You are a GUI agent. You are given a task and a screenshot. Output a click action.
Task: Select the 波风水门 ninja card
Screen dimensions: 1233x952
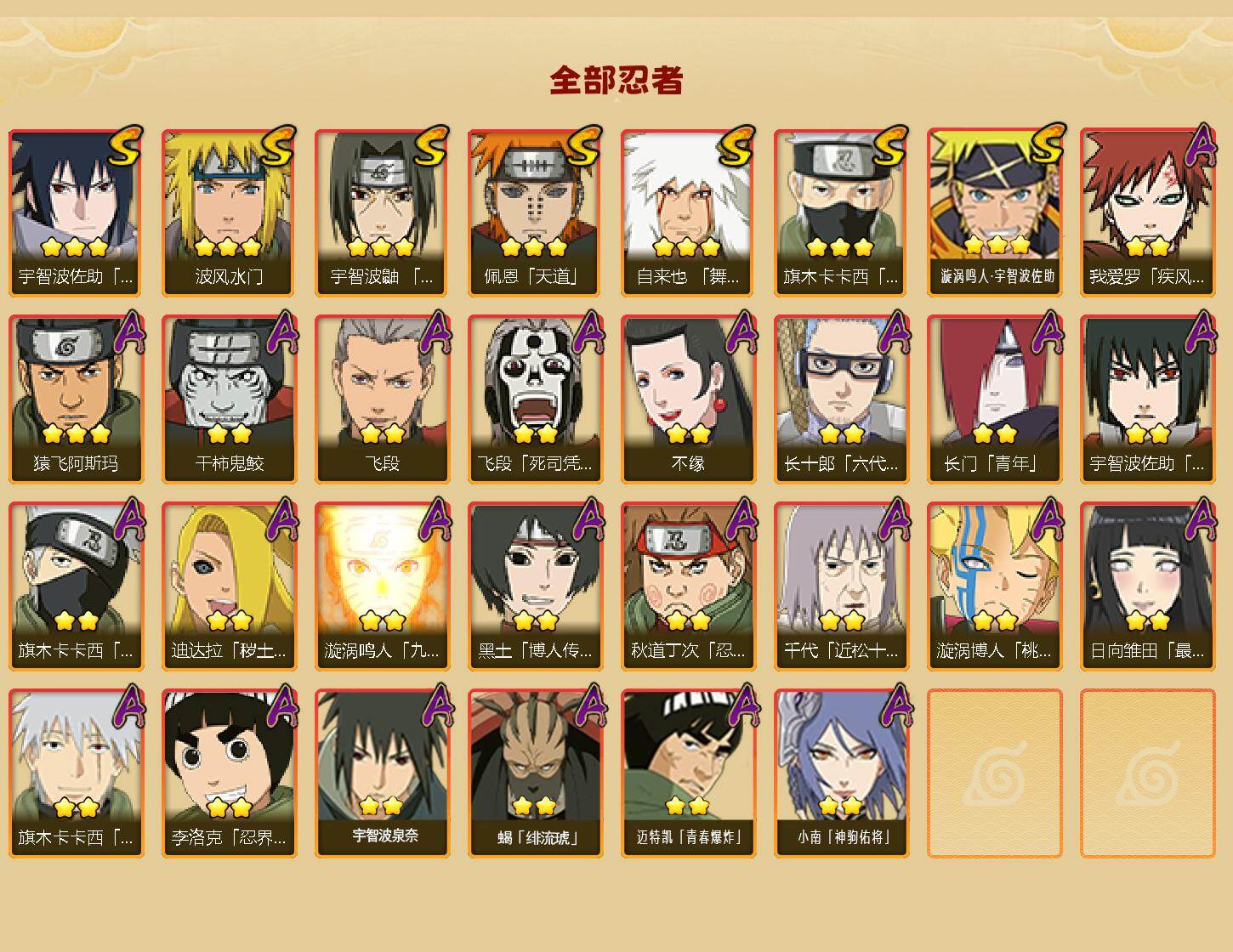[x=229, y=212]
